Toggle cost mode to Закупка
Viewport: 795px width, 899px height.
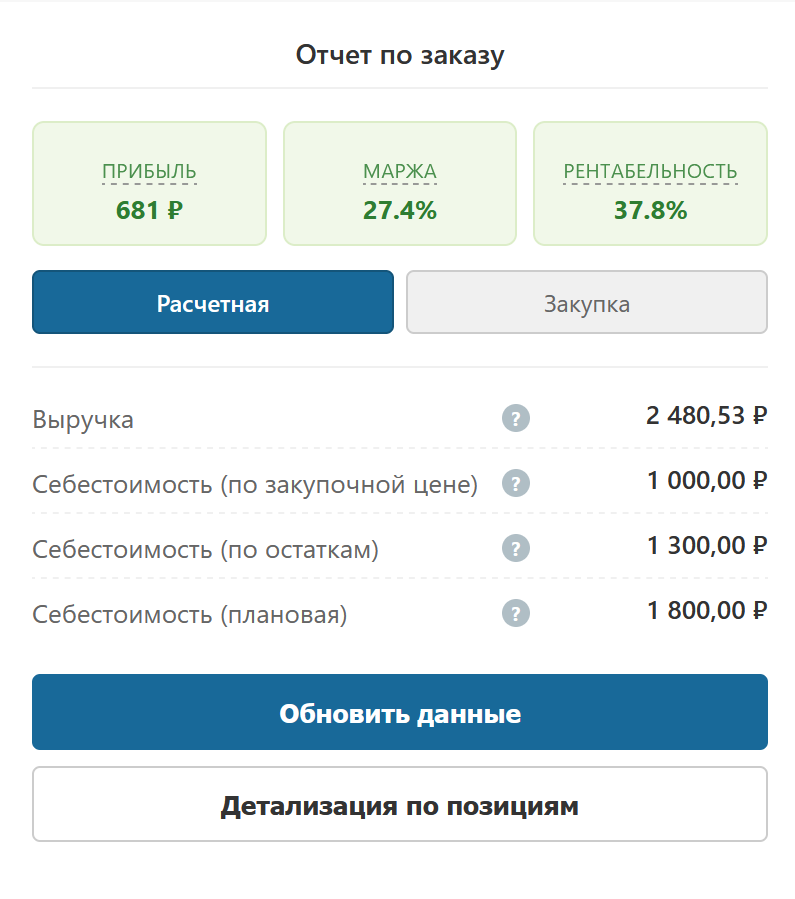(x=586, y=302)
